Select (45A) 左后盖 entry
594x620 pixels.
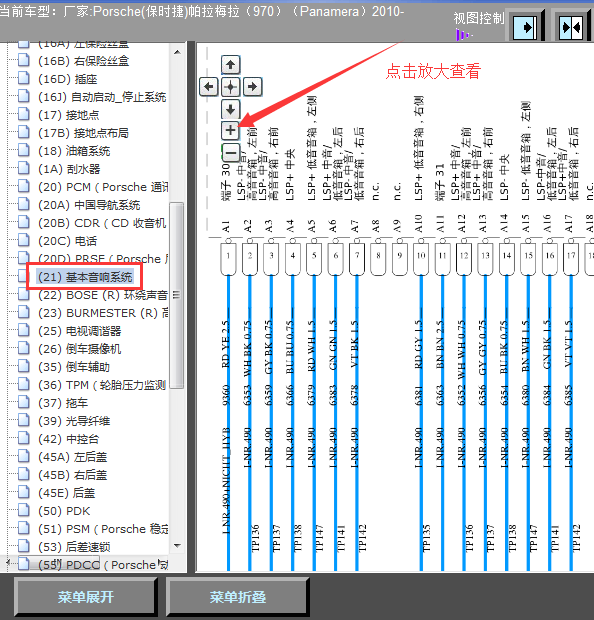click(72, 457)
